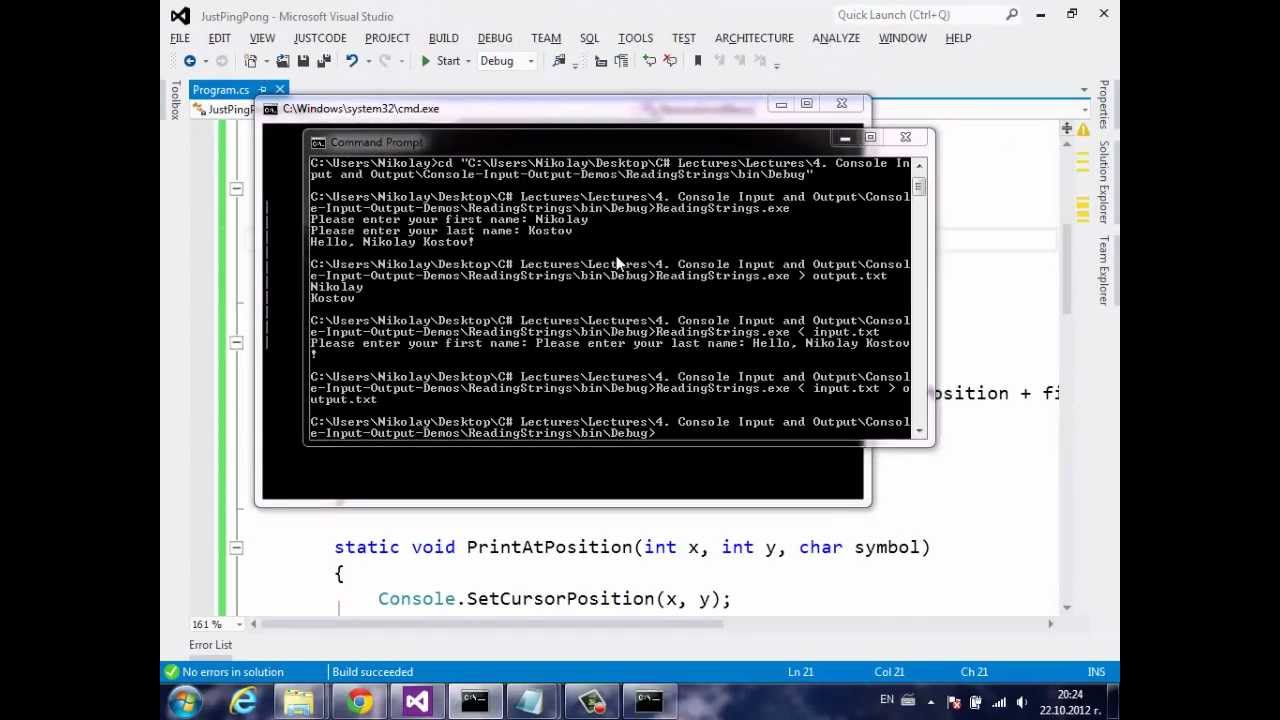Click the Windows Start orb
Screen dimensions: 1280x720
click(184, 701)
